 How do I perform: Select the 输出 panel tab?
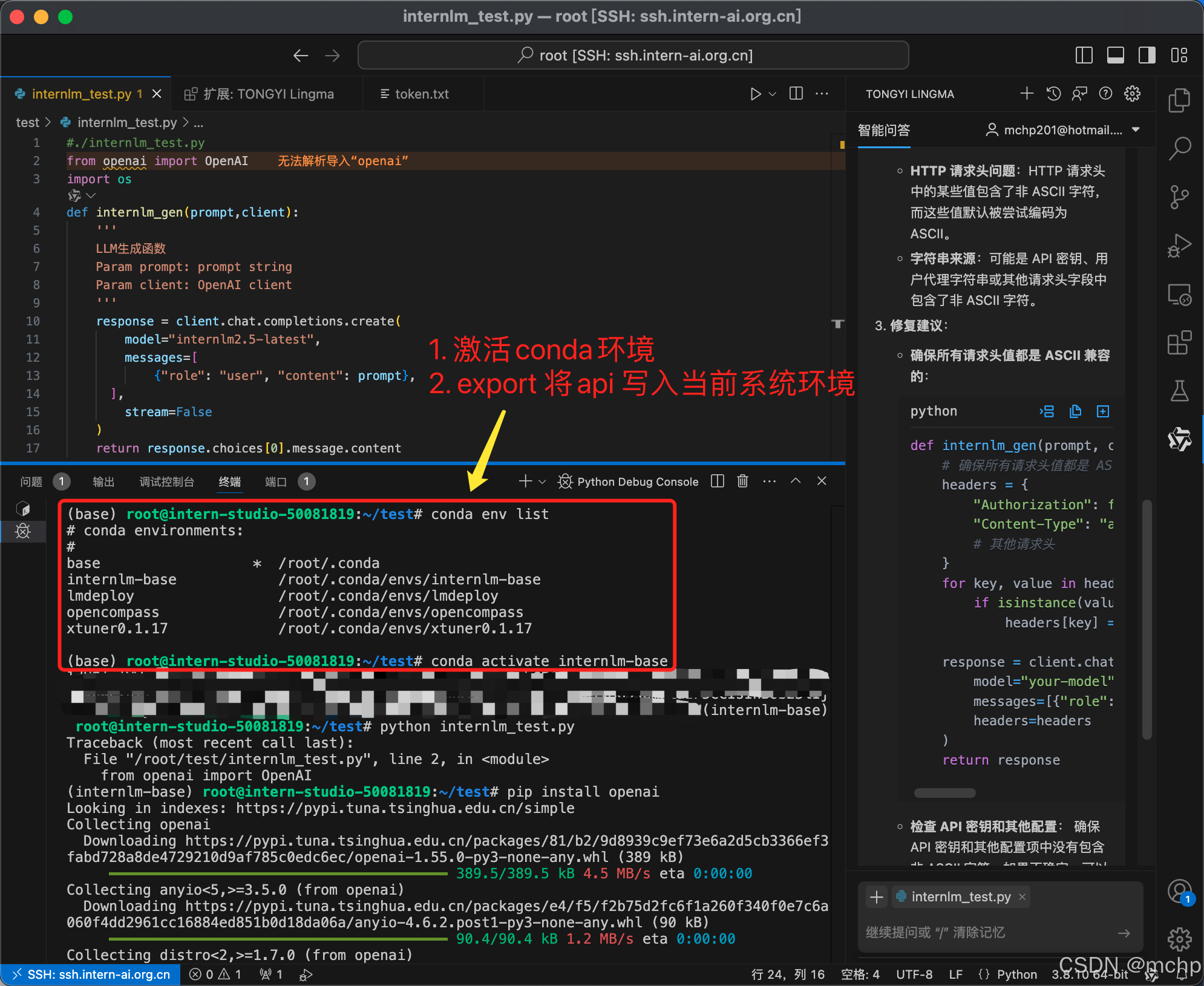click(103, 482)
